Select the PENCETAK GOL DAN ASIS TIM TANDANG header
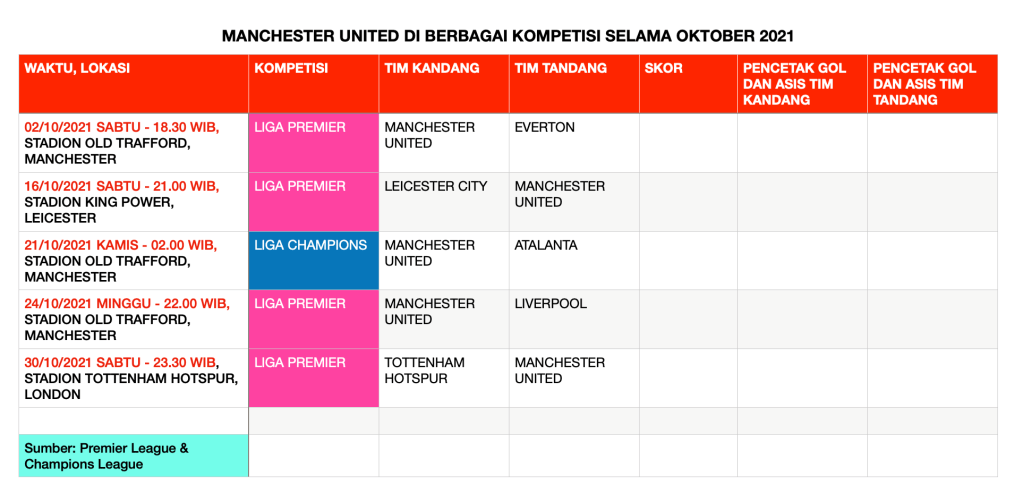The image size is (1023, 492). click(x=932, y=84)
